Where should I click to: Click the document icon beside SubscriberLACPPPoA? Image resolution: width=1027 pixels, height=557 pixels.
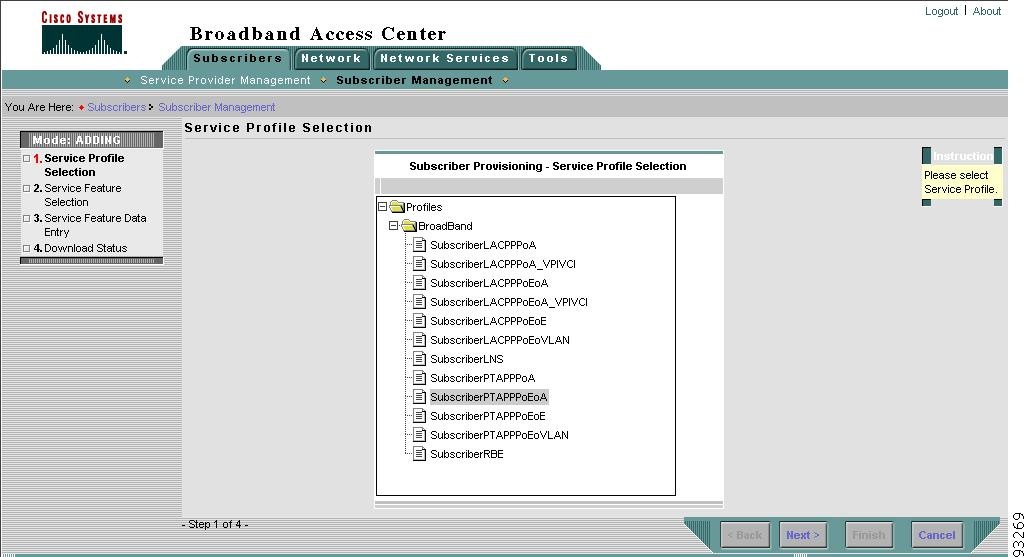point(420,245)
